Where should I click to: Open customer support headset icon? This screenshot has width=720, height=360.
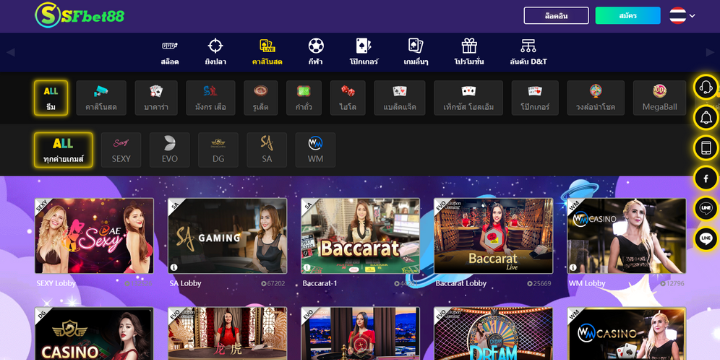point(706,87)
